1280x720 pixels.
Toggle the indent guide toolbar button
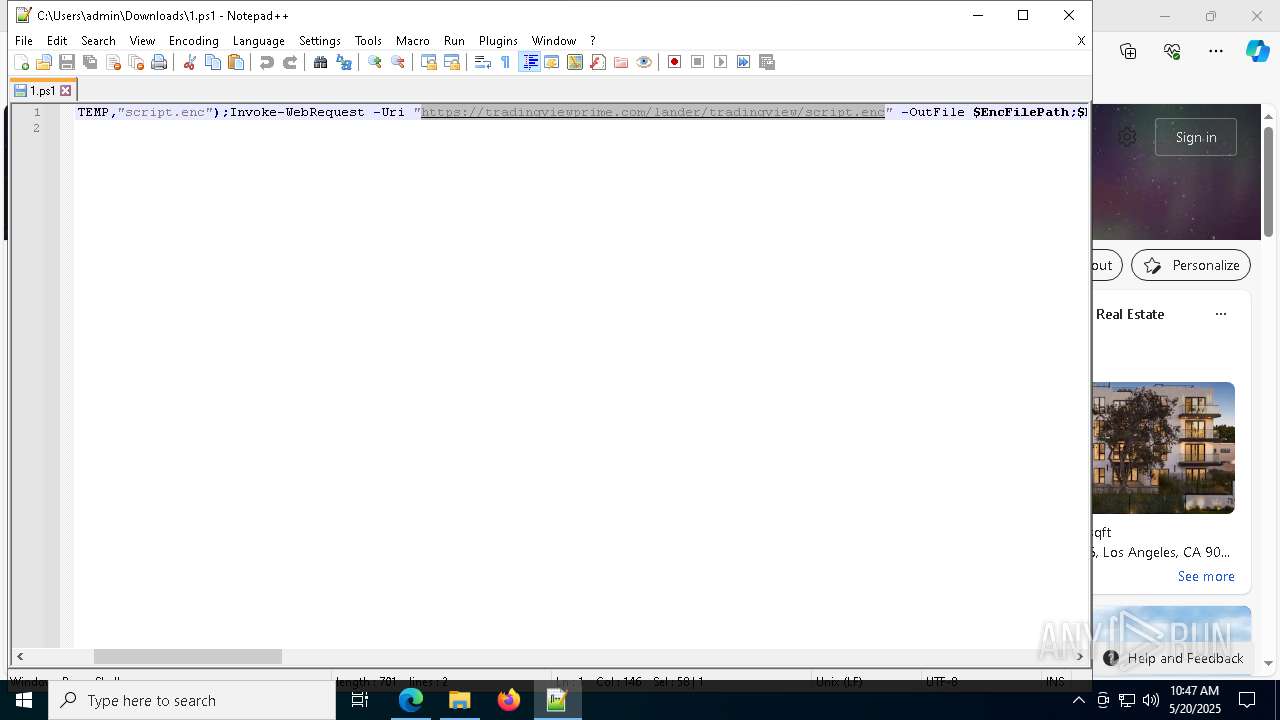[x=529, y=62]
